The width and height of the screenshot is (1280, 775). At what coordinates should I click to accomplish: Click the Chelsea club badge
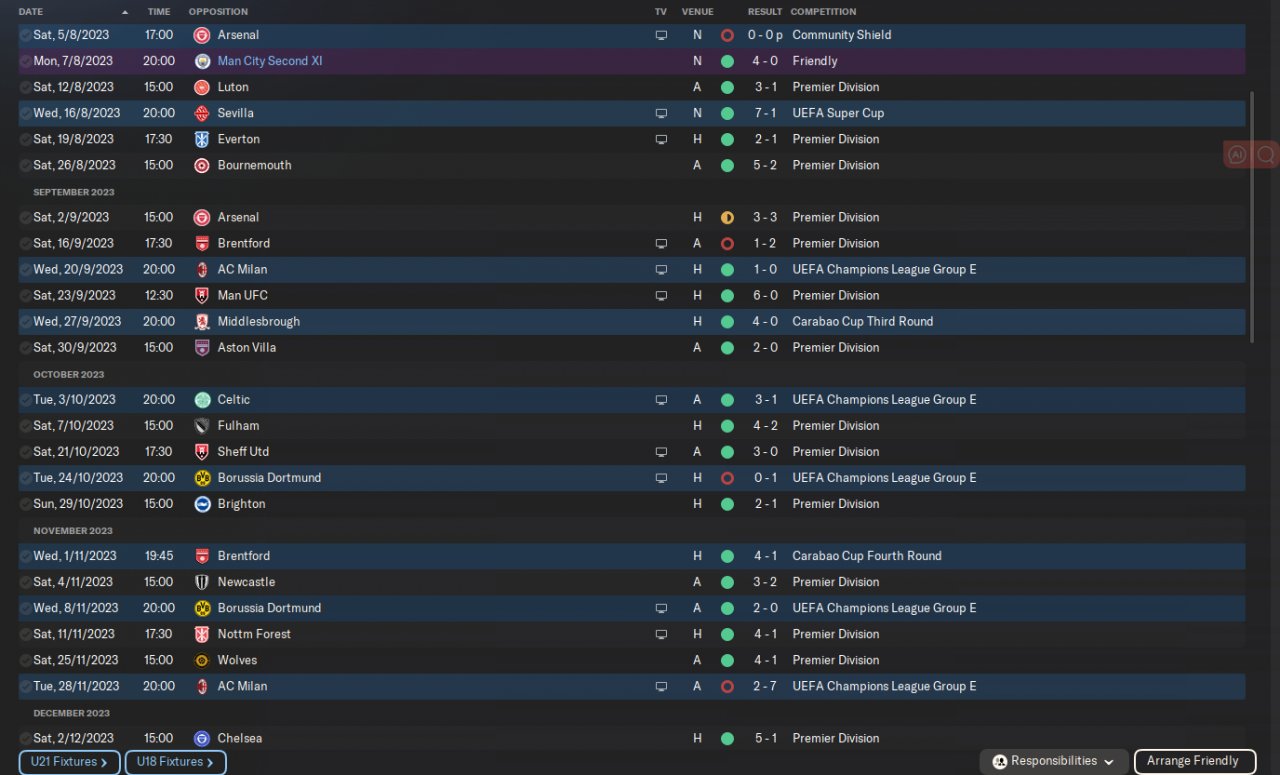coord(201,738)
